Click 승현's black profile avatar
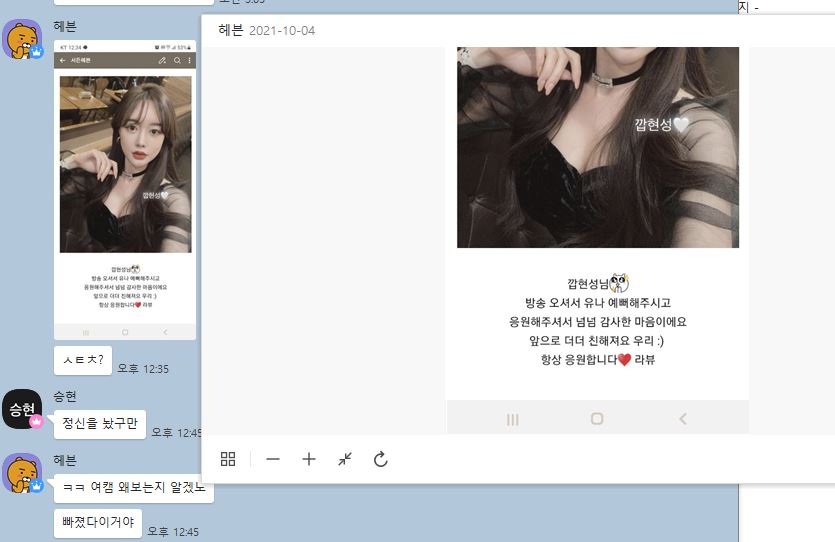 pos(22,409)
